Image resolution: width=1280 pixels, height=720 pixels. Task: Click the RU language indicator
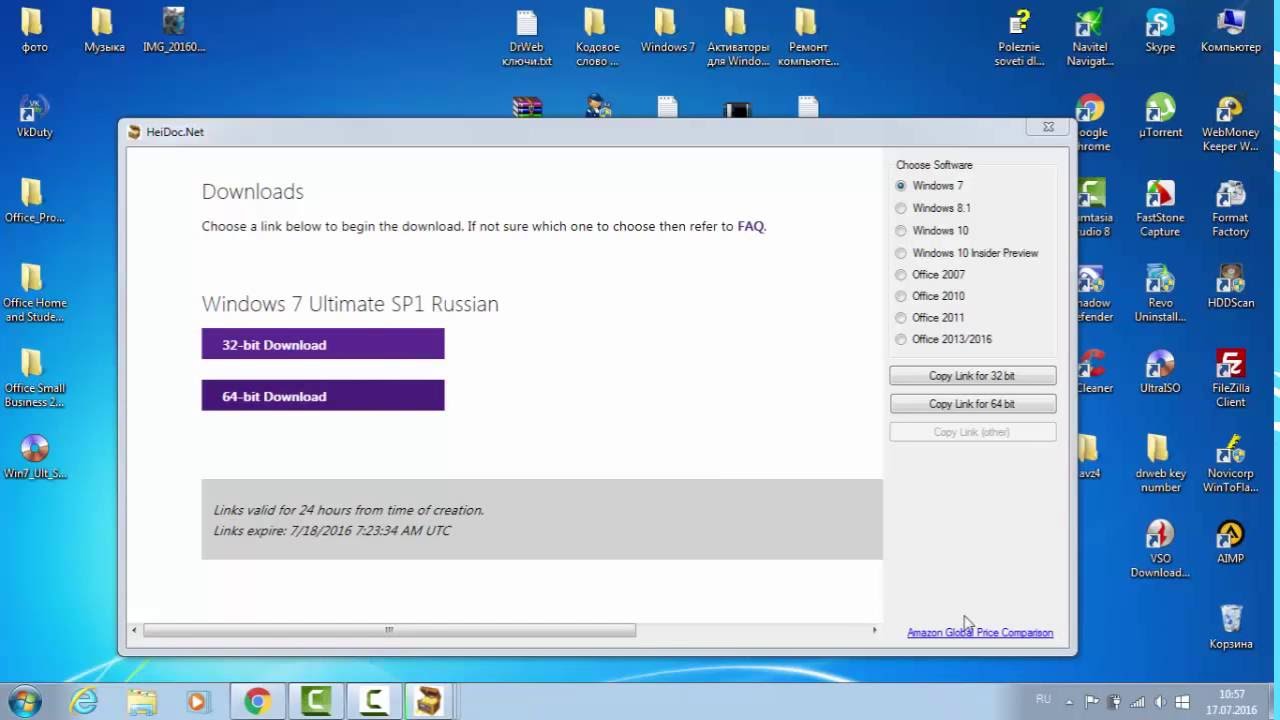pos(1043,700)
